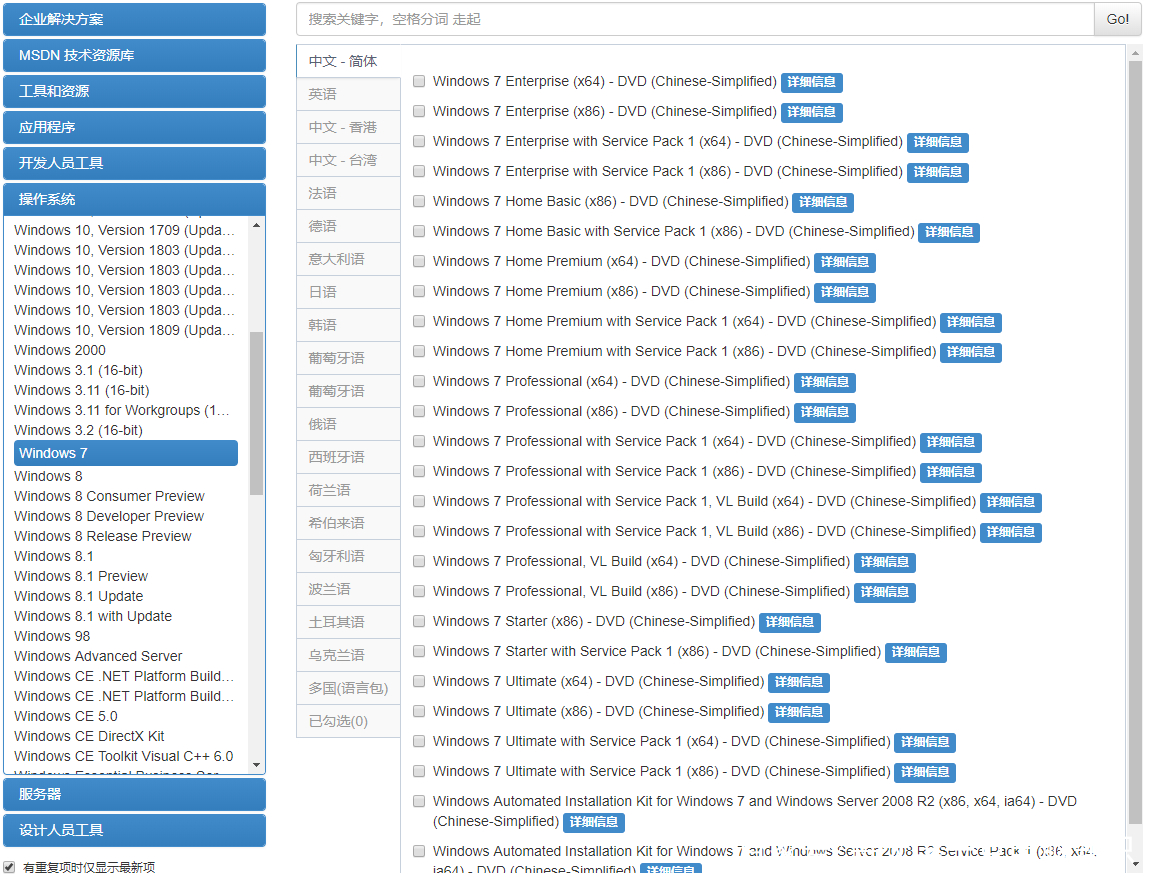Tick Windows 7 Professional, VL Build (x64) checkbox

tap(419, 562)
